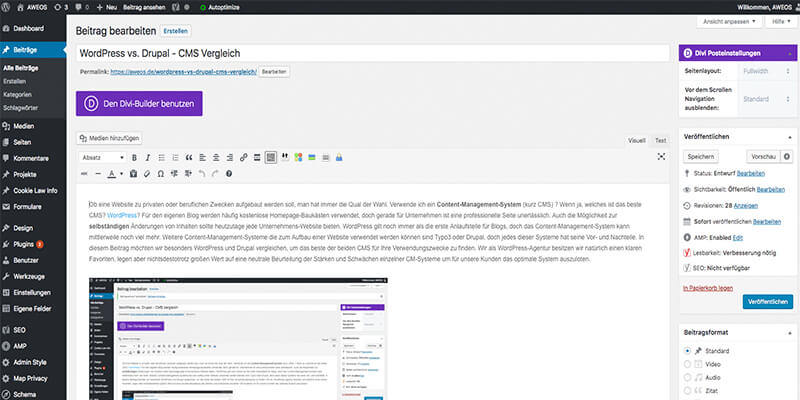
Task: Click Bearbeiten next to Status: Entwurf
Action: coord(751,173)
